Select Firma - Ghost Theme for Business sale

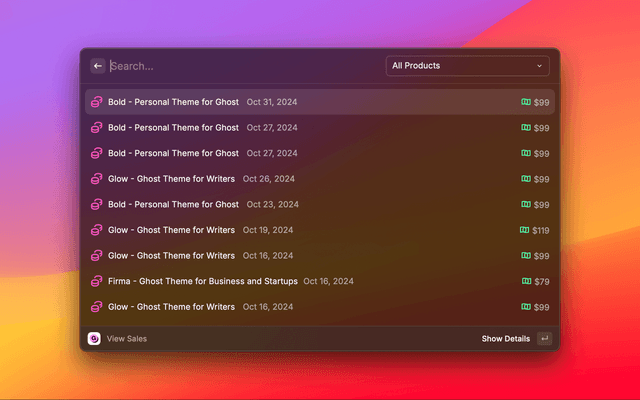click(202, 281)
